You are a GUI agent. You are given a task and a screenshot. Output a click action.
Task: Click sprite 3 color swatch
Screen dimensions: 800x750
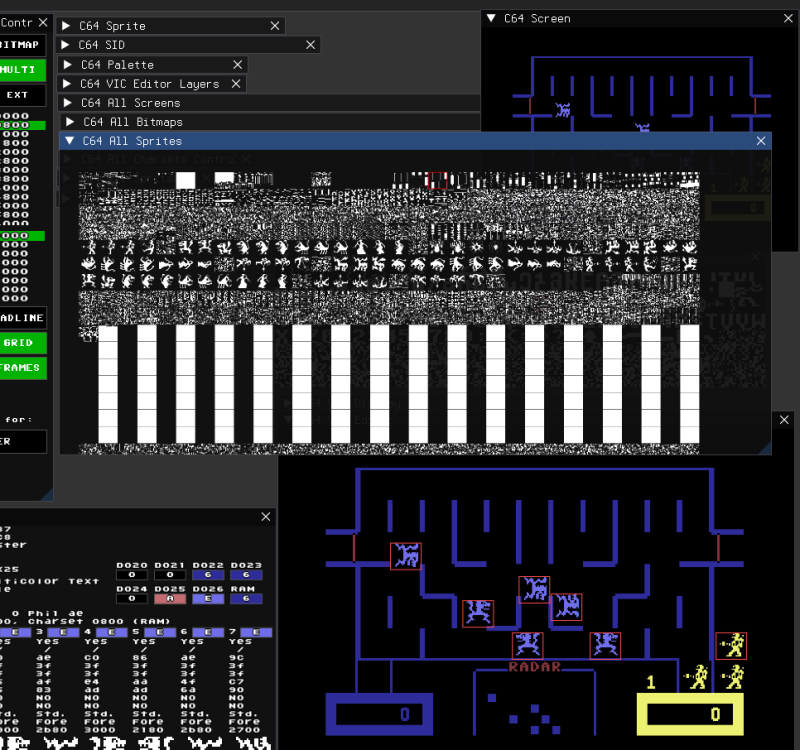click(63, 633)
